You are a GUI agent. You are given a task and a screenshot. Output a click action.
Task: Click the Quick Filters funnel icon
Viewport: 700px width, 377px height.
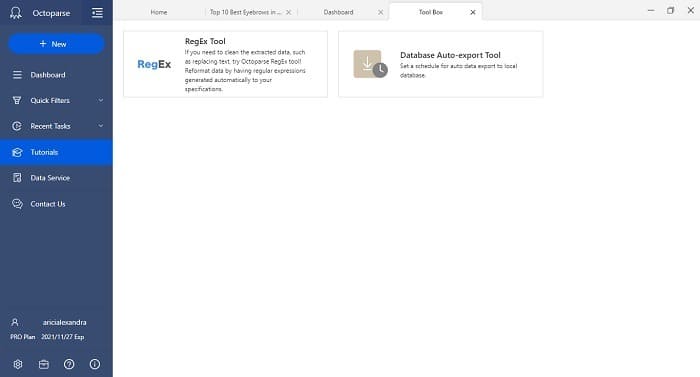17,101
